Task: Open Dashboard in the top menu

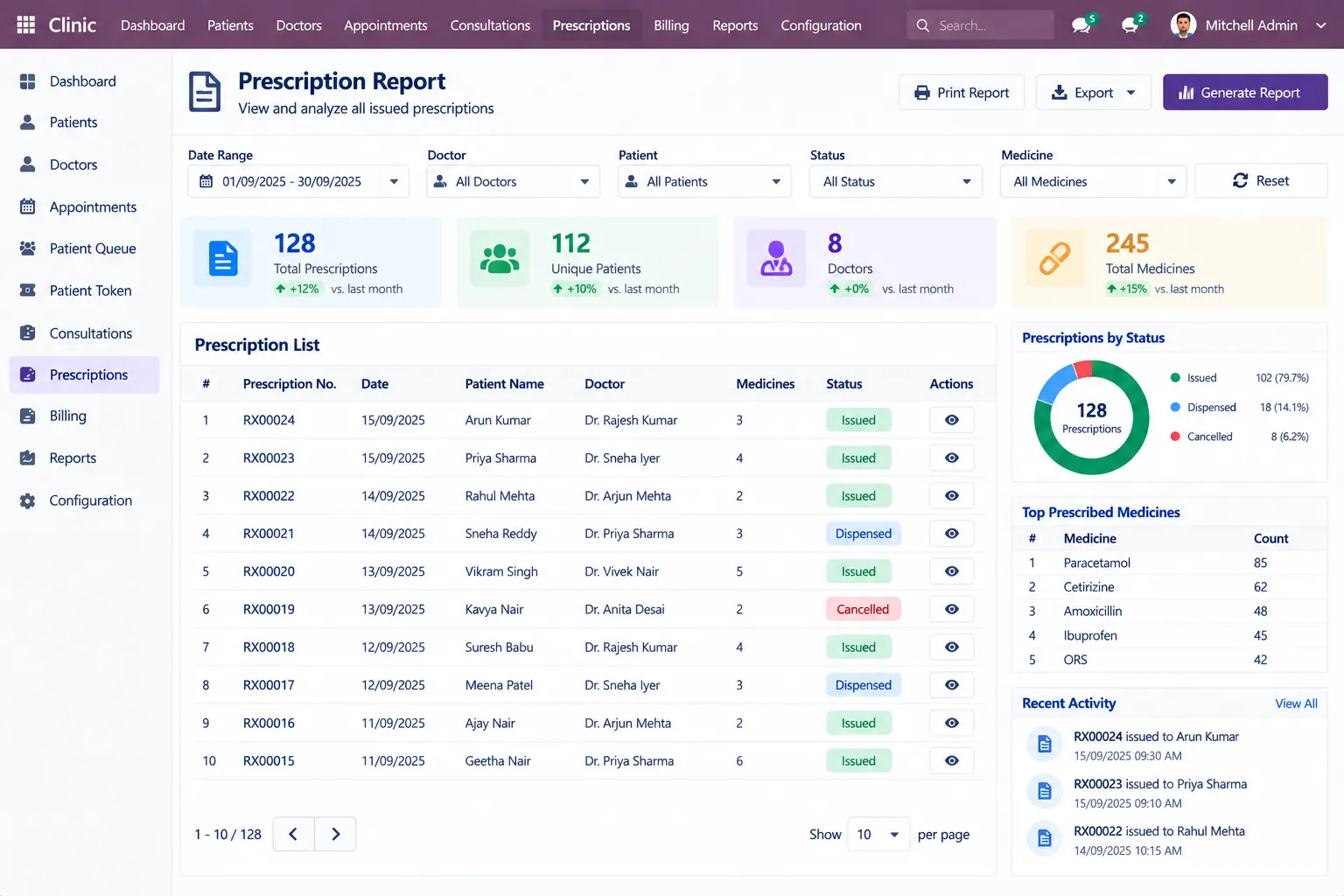Action: point(153,25)
